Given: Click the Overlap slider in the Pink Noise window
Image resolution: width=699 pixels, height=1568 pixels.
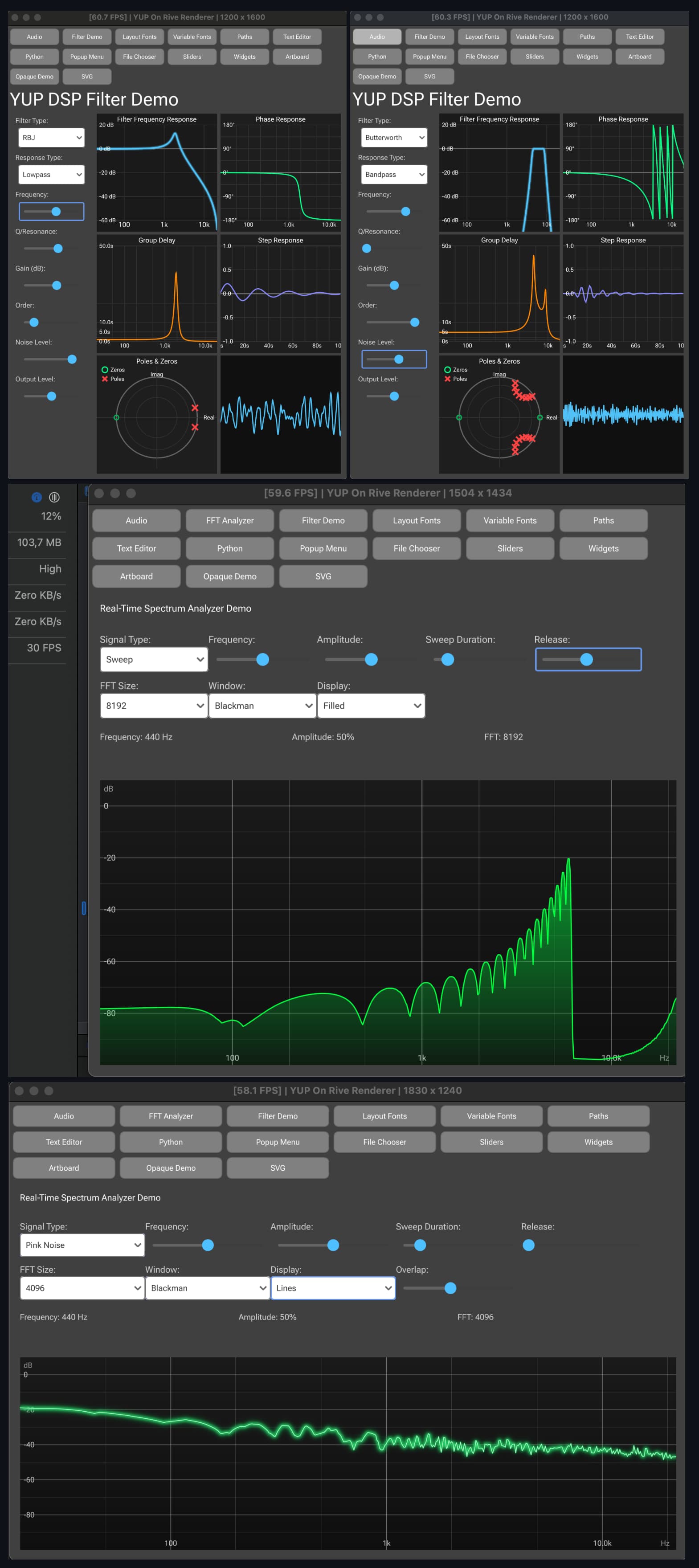Looking at the screenshot, I should [x=458, y=1288].
